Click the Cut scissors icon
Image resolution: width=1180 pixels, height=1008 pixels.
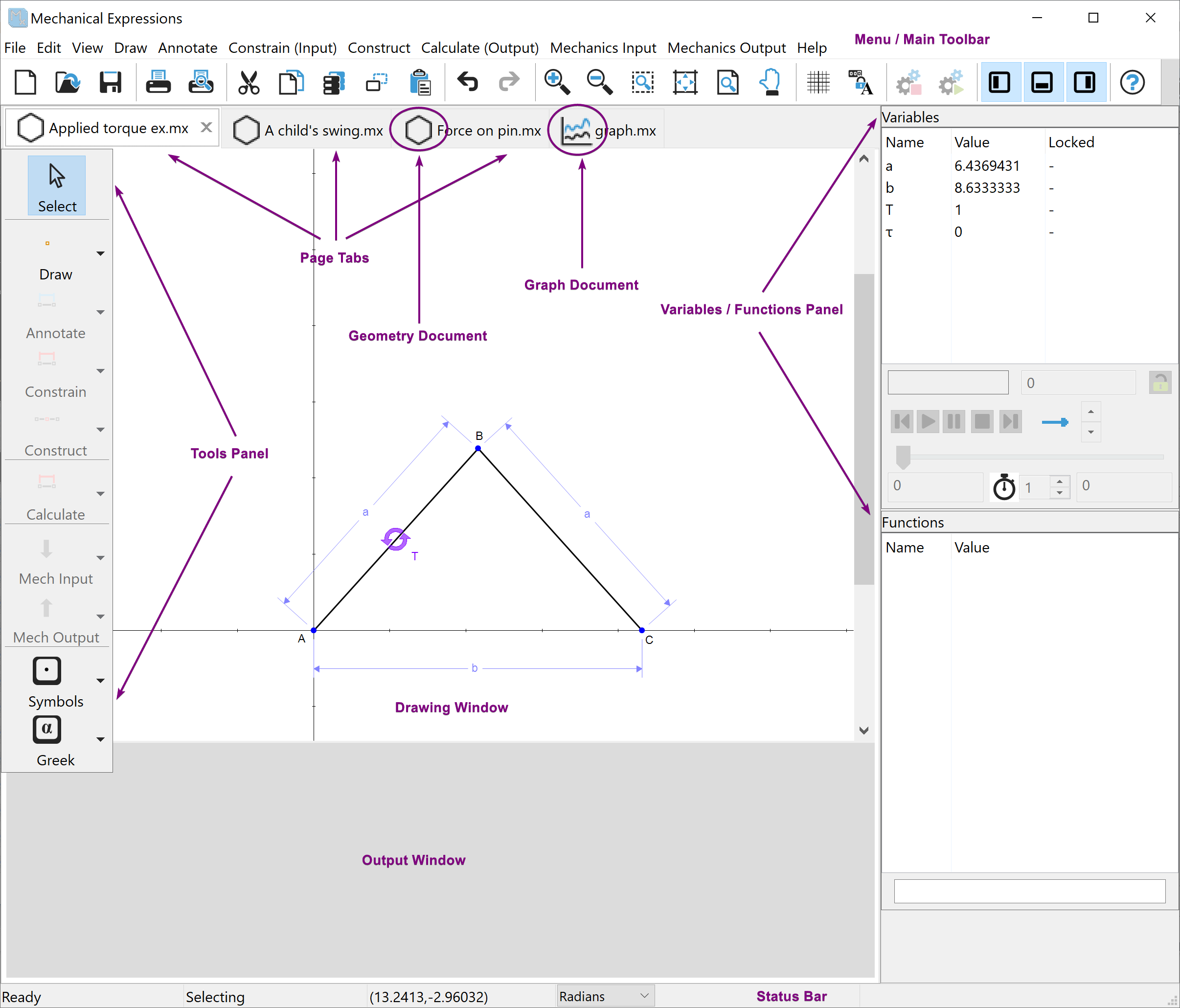point(249,83)
